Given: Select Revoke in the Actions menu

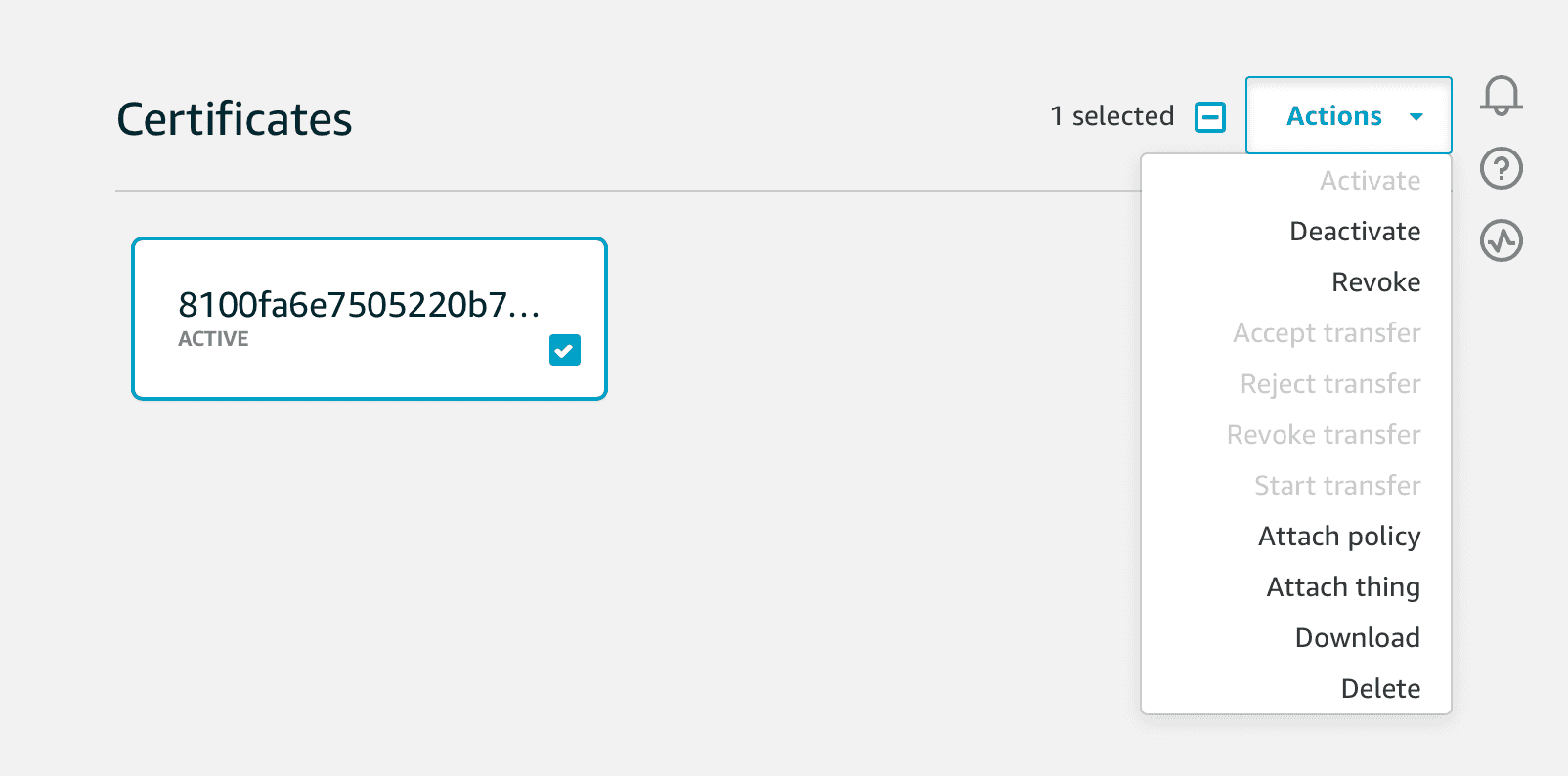Looking at the screenshot, I should click(x=1375, y=282).
